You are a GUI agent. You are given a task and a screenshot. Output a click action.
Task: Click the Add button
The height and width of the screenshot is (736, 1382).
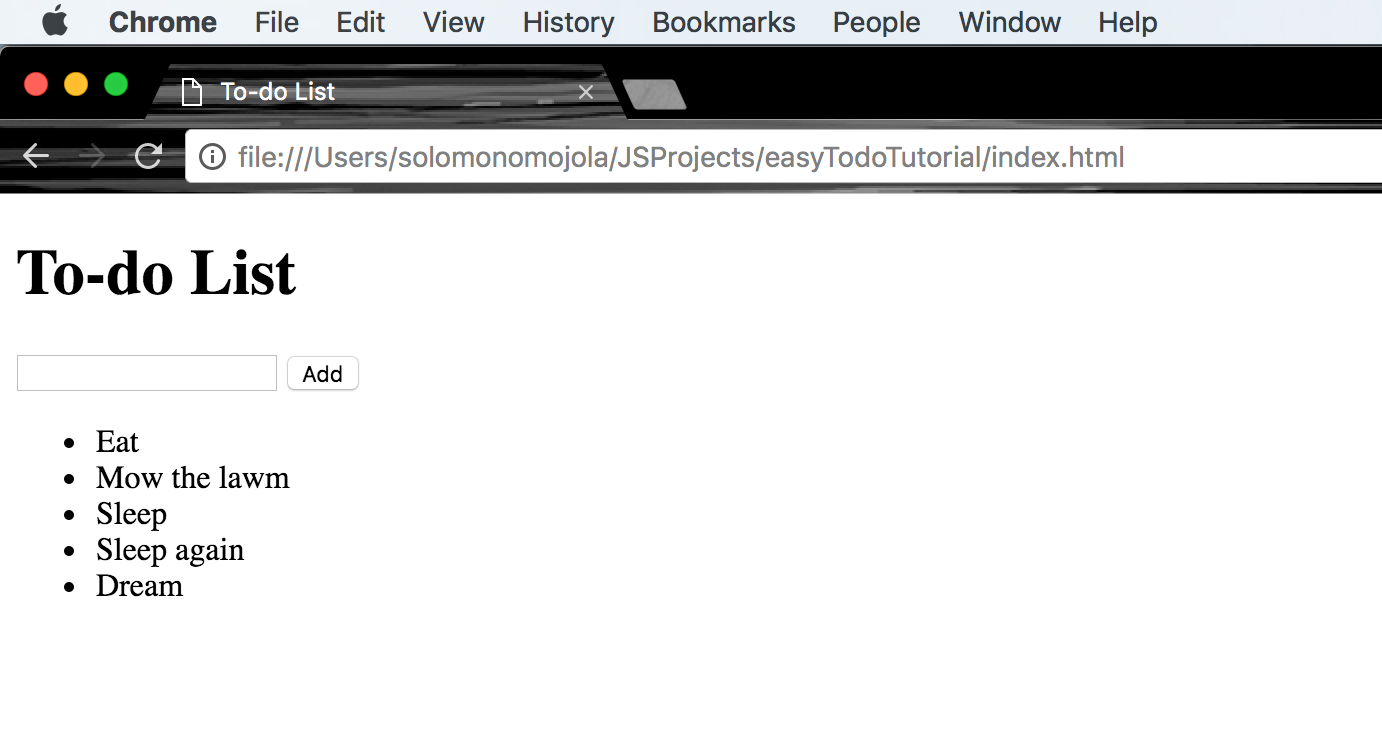322,373
